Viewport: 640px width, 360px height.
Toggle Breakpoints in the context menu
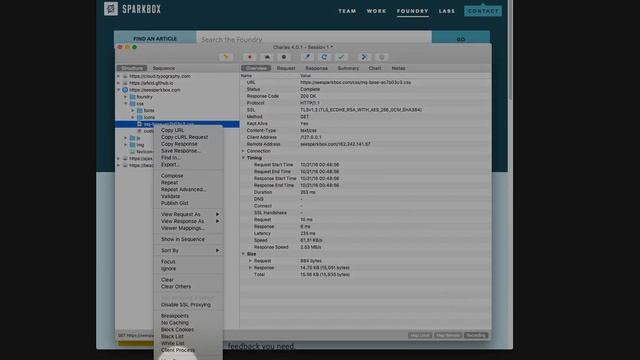point(175,316)
